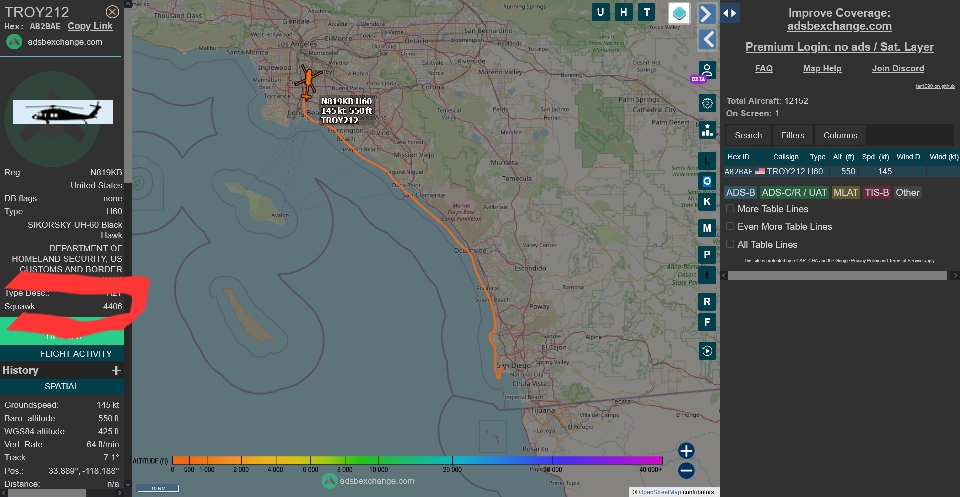Toggle the F map option button

[x=707, y=322]
